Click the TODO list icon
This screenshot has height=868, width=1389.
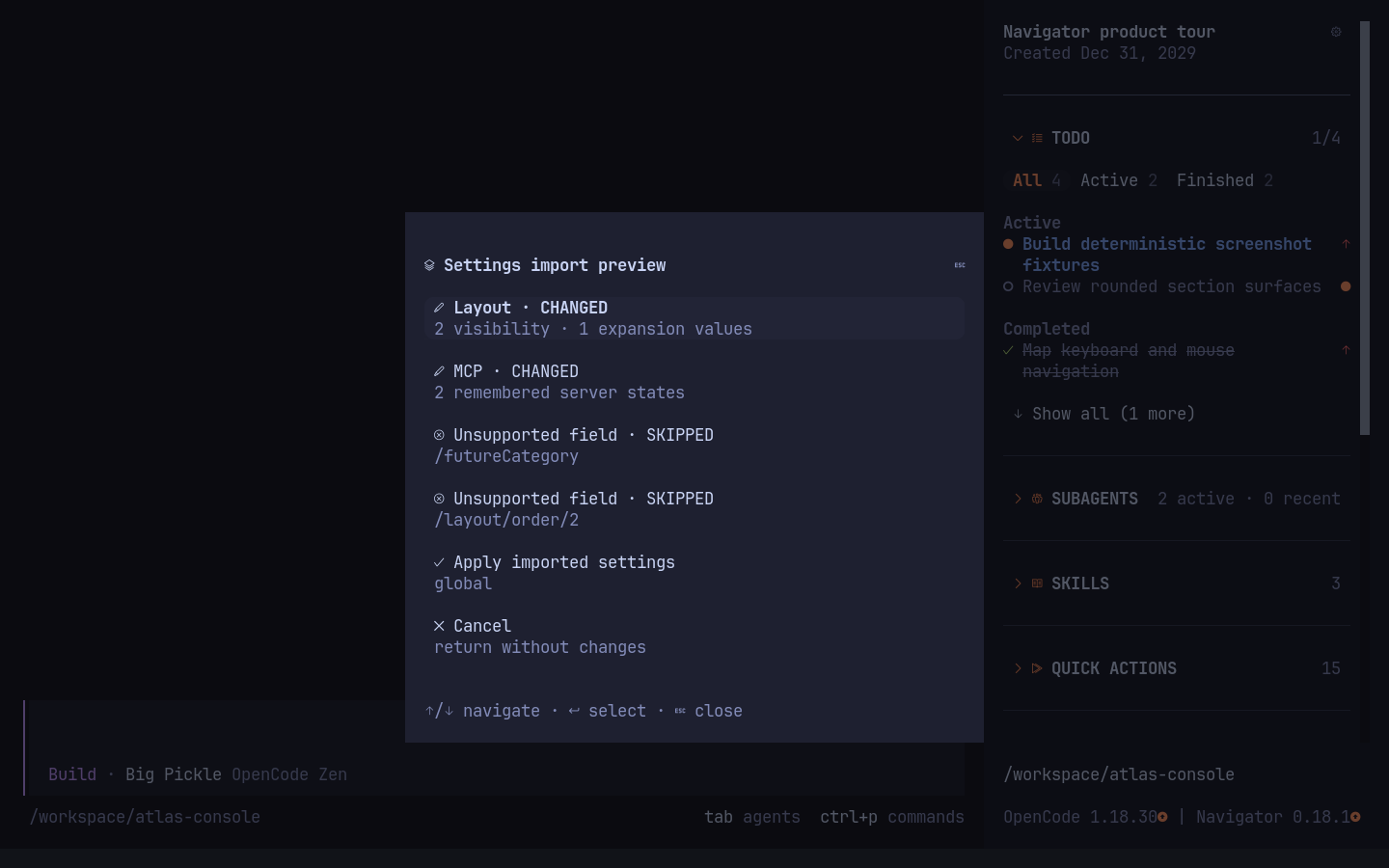pos(1037,138)
